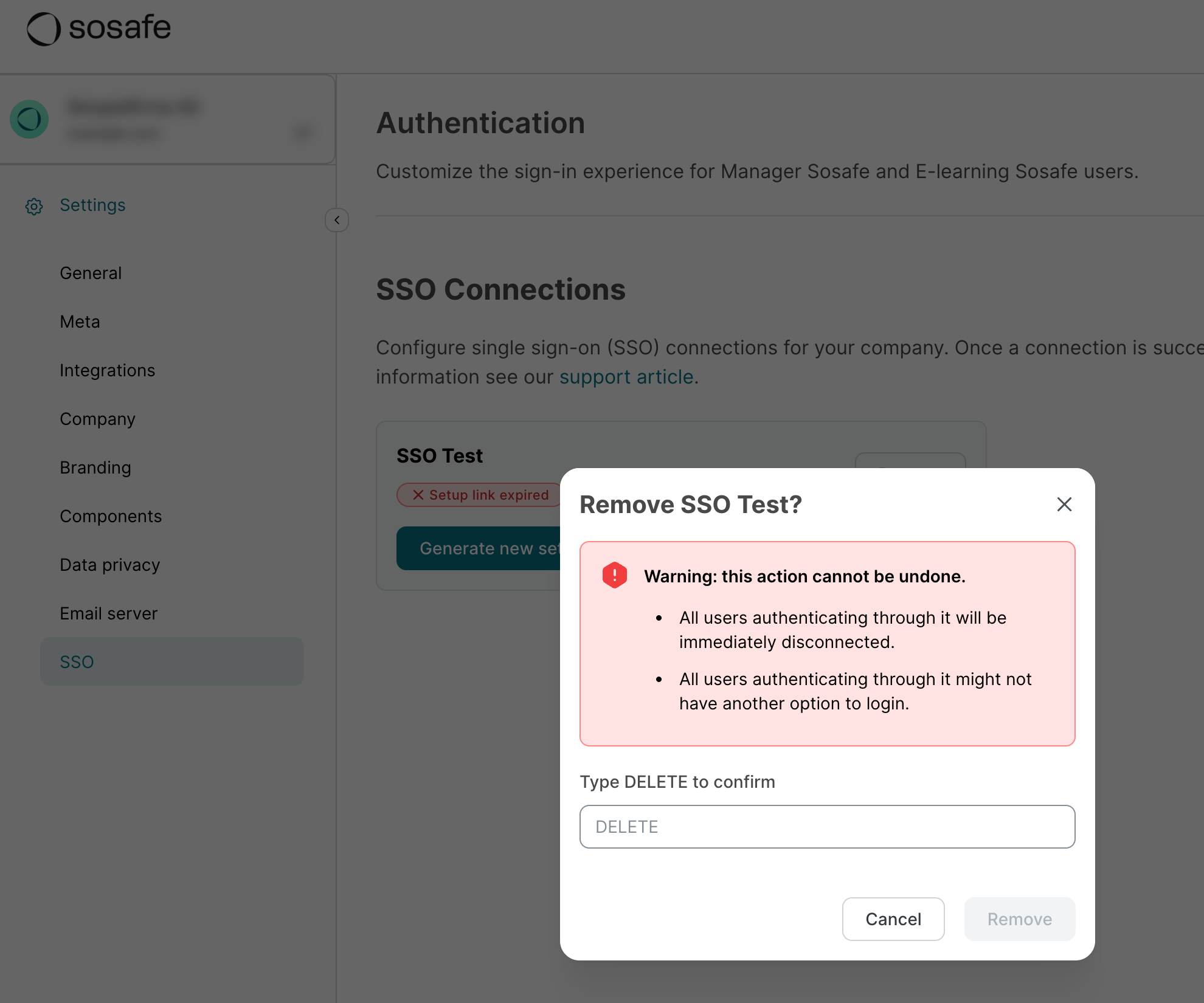1204x1003 pixels.
Task: Expand the company account switcher dropdown
Action: (302, 133)
